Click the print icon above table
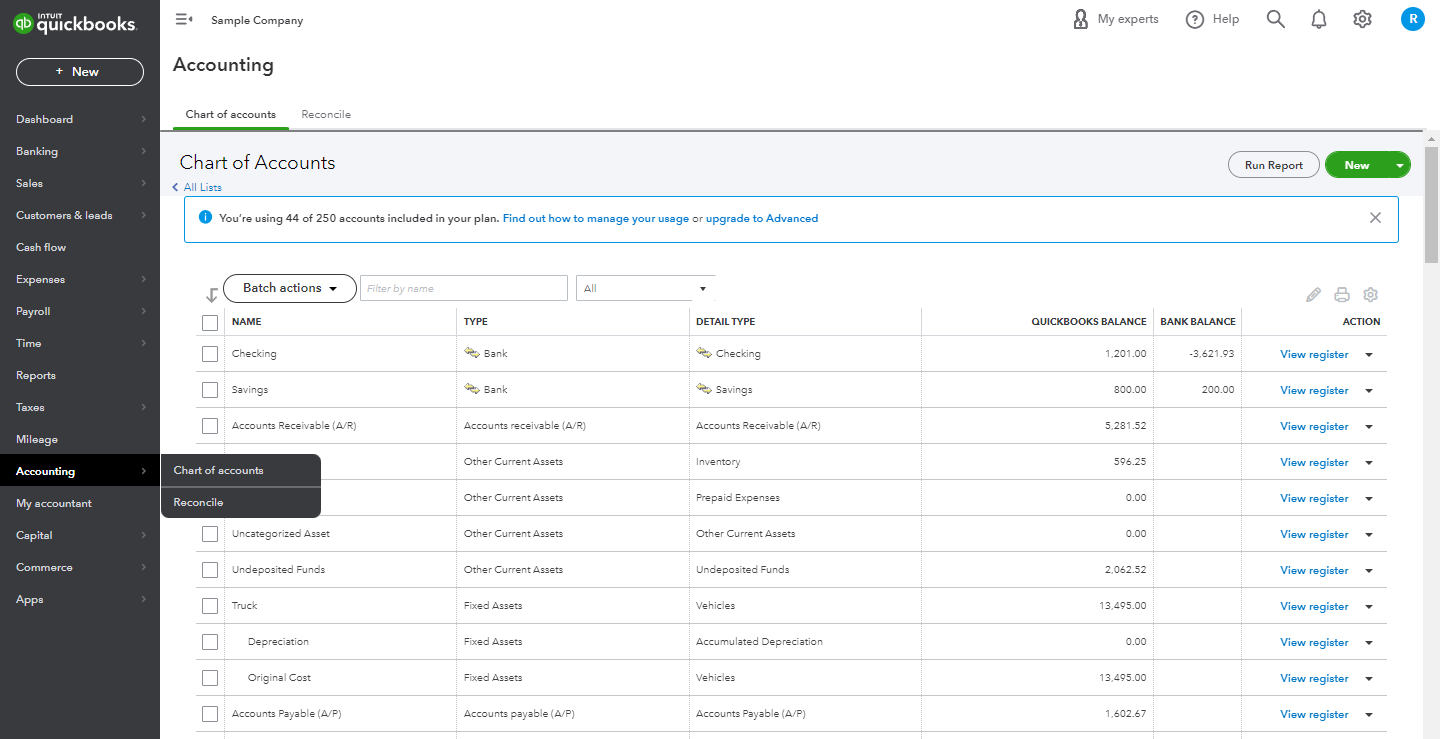Viewport: 1440px width, 739px height. click(x=1342, y=295)
